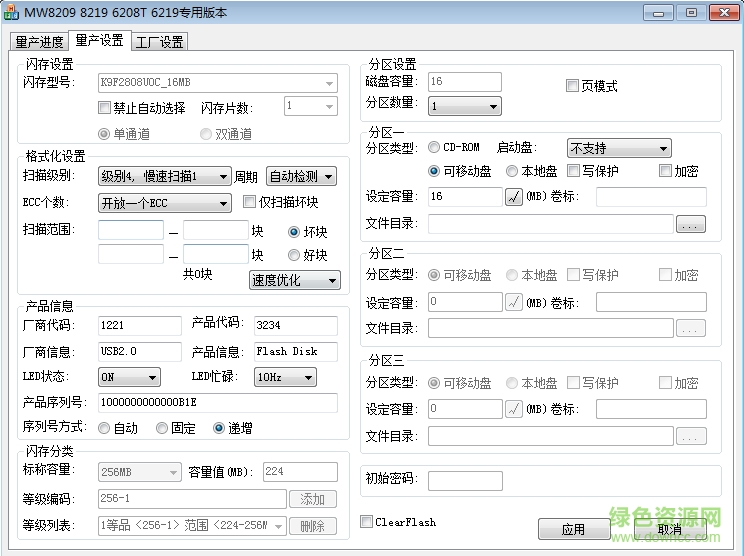The height and width of the screenshot is (556, 744).
Task: Click the 产品信息 Flash Disk field
Action: click(296, 352)
